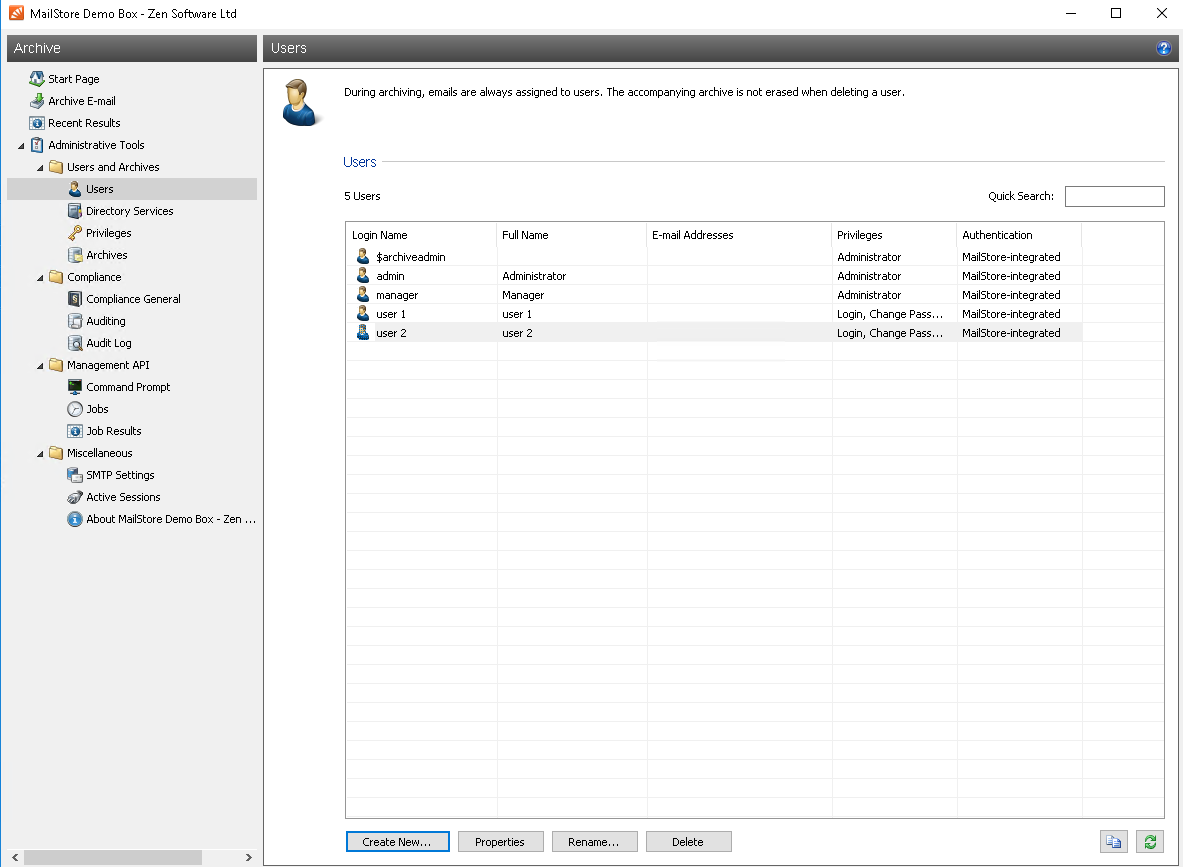This screenshot has height=867, width=1183.
Task: Click the Compliance General icon
Action: pos(74,299)
